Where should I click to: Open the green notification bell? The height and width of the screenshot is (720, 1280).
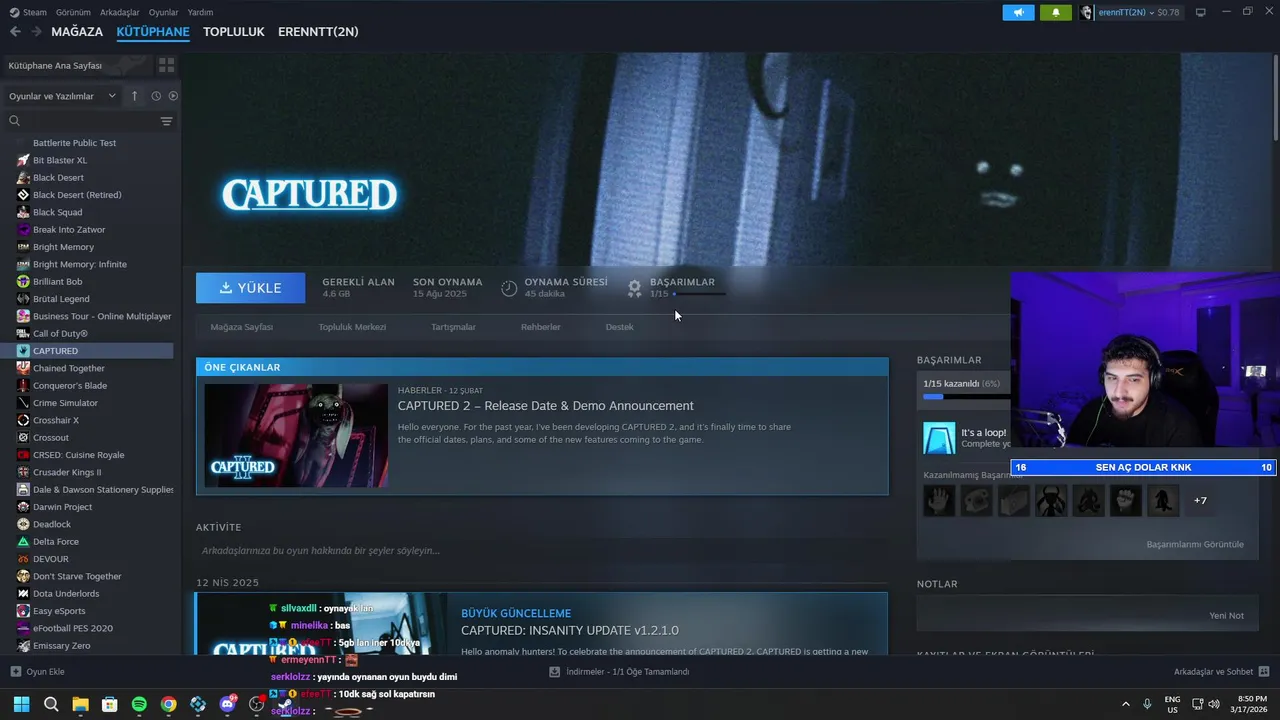pos(1055,12)
